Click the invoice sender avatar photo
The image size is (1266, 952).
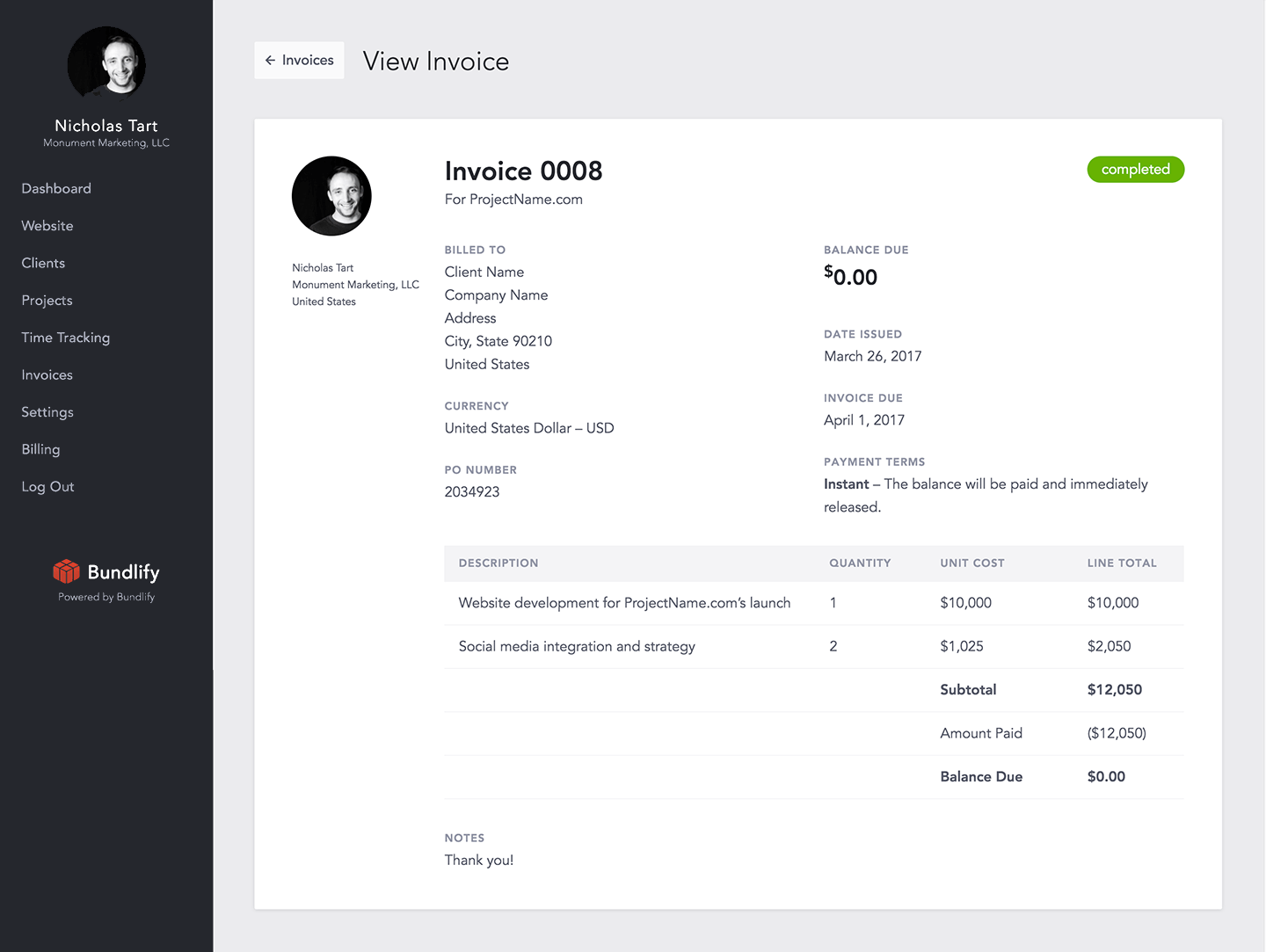pyautogui.click(x=331, y=196)
